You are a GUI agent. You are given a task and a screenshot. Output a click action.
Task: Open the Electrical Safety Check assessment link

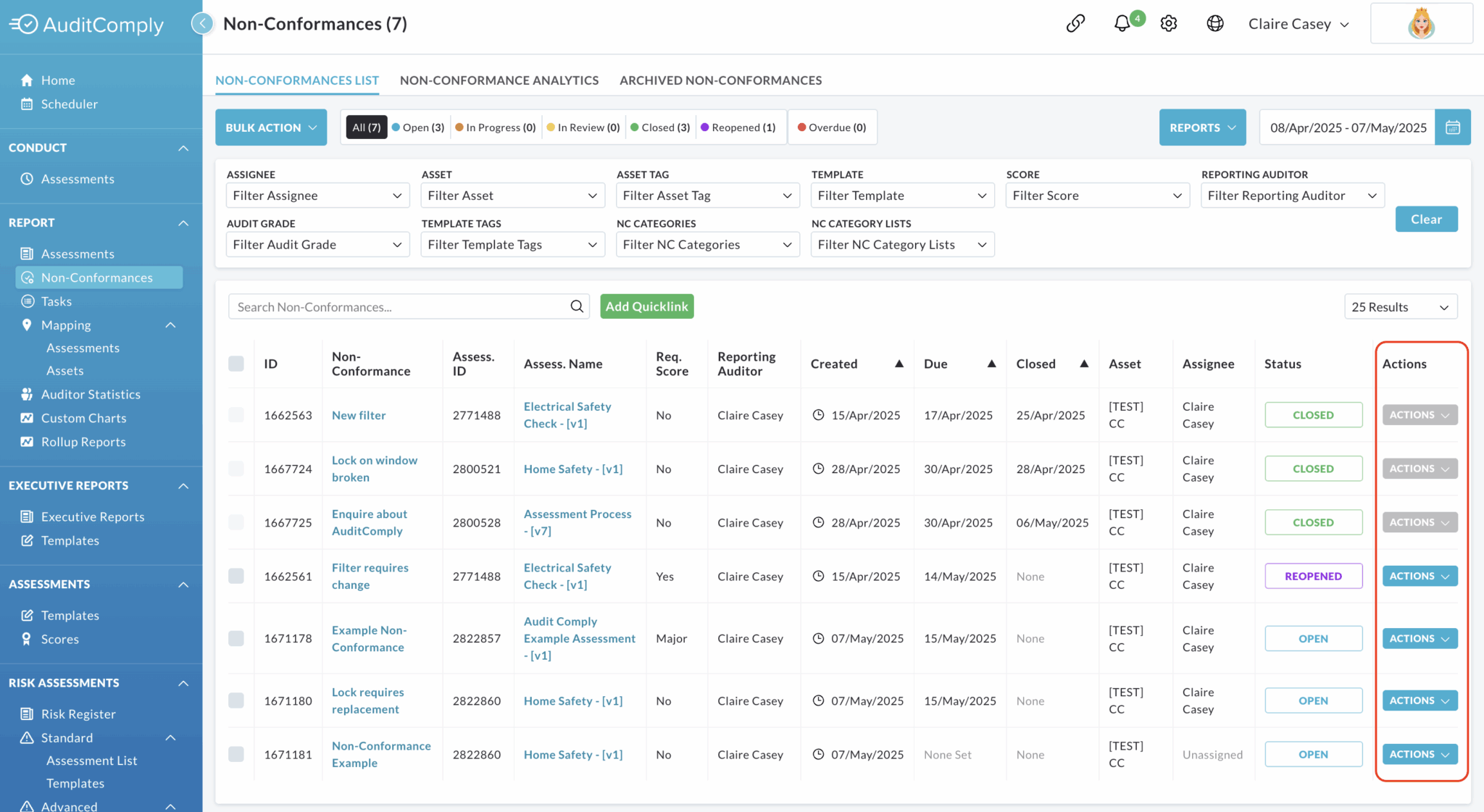click(567, 414)
